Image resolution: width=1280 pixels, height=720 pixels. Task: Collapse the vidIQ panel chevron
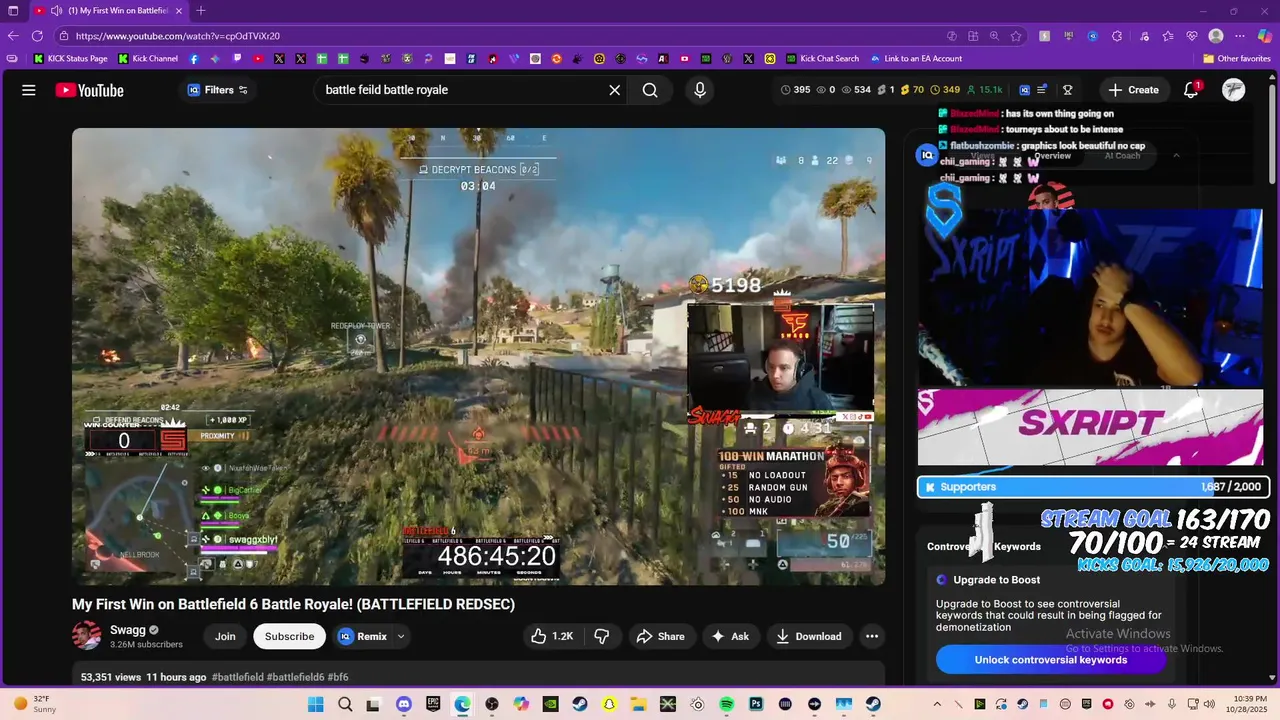click(1176, 155)
